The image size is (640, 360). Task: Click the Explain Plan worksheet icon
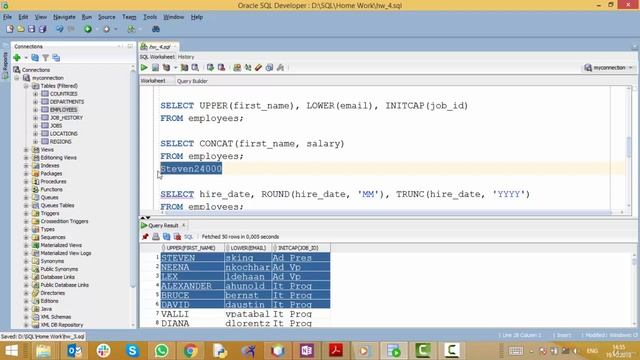167,67
